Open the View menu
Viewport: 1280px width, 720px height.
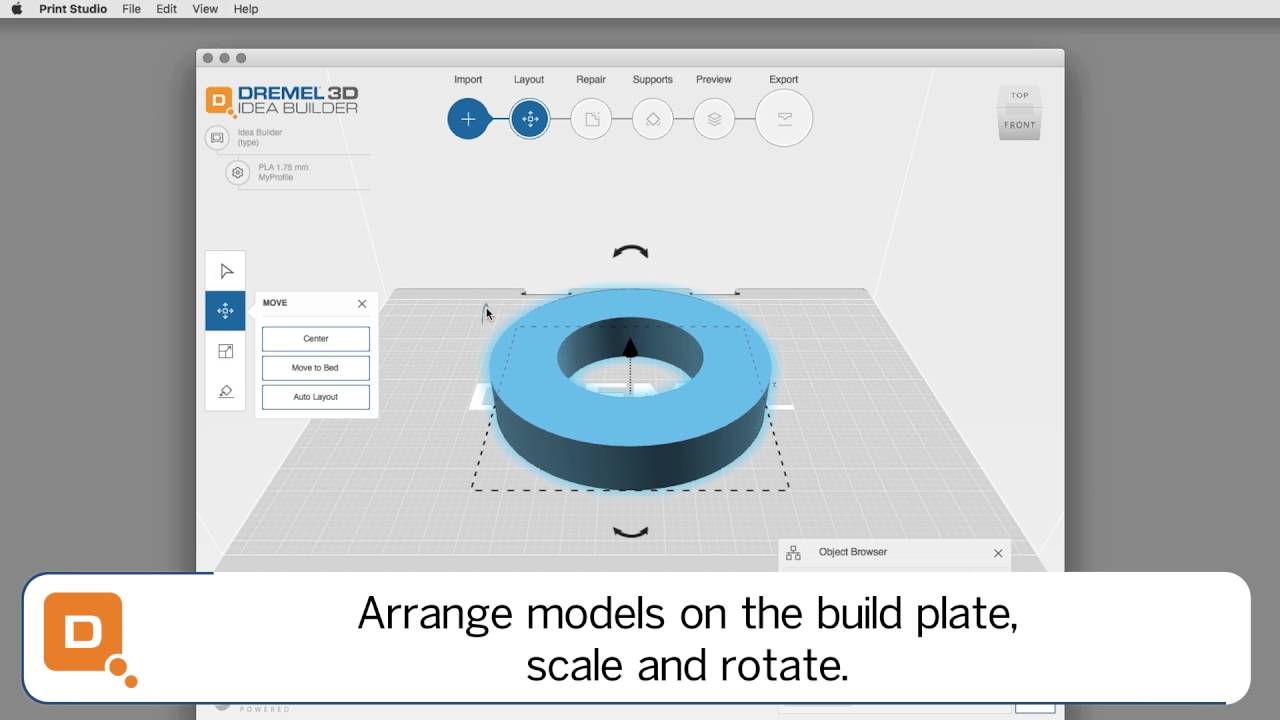tap(205, 9)
